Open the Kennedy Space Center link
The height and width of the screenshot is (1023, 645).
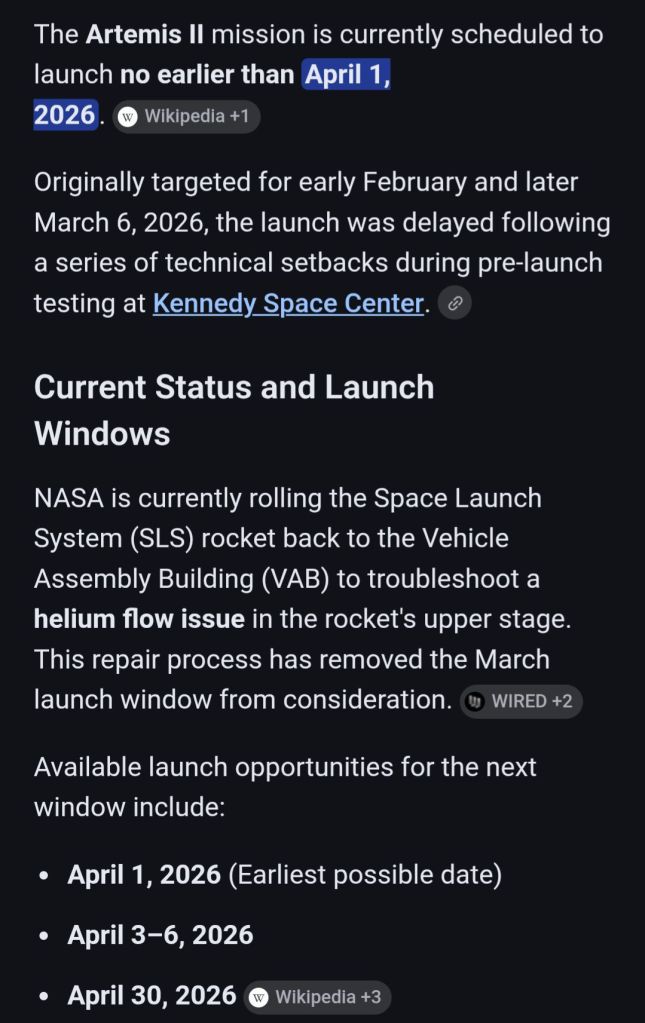[288, 303]
